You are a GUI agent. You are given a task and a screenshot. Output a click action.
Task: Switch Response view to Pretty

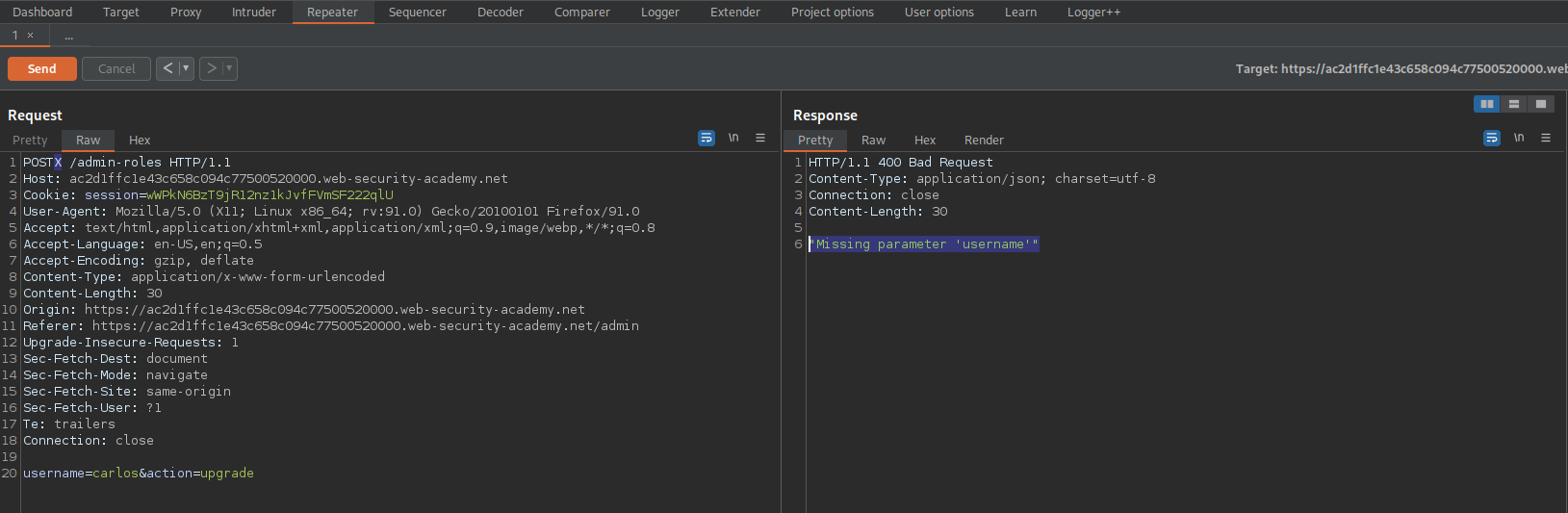pos(815,140)
